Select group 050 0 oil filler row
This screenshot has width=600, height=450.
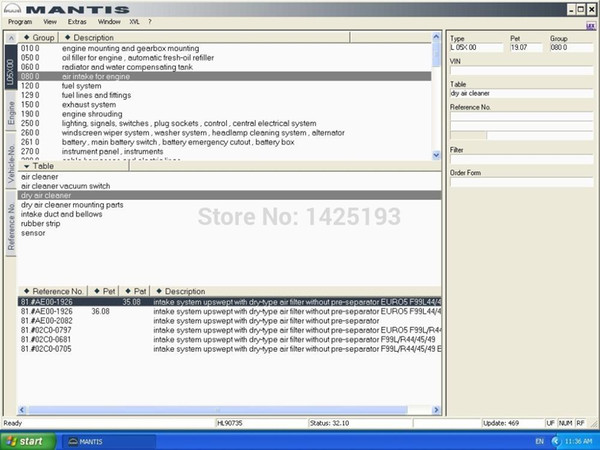(225, 58)
